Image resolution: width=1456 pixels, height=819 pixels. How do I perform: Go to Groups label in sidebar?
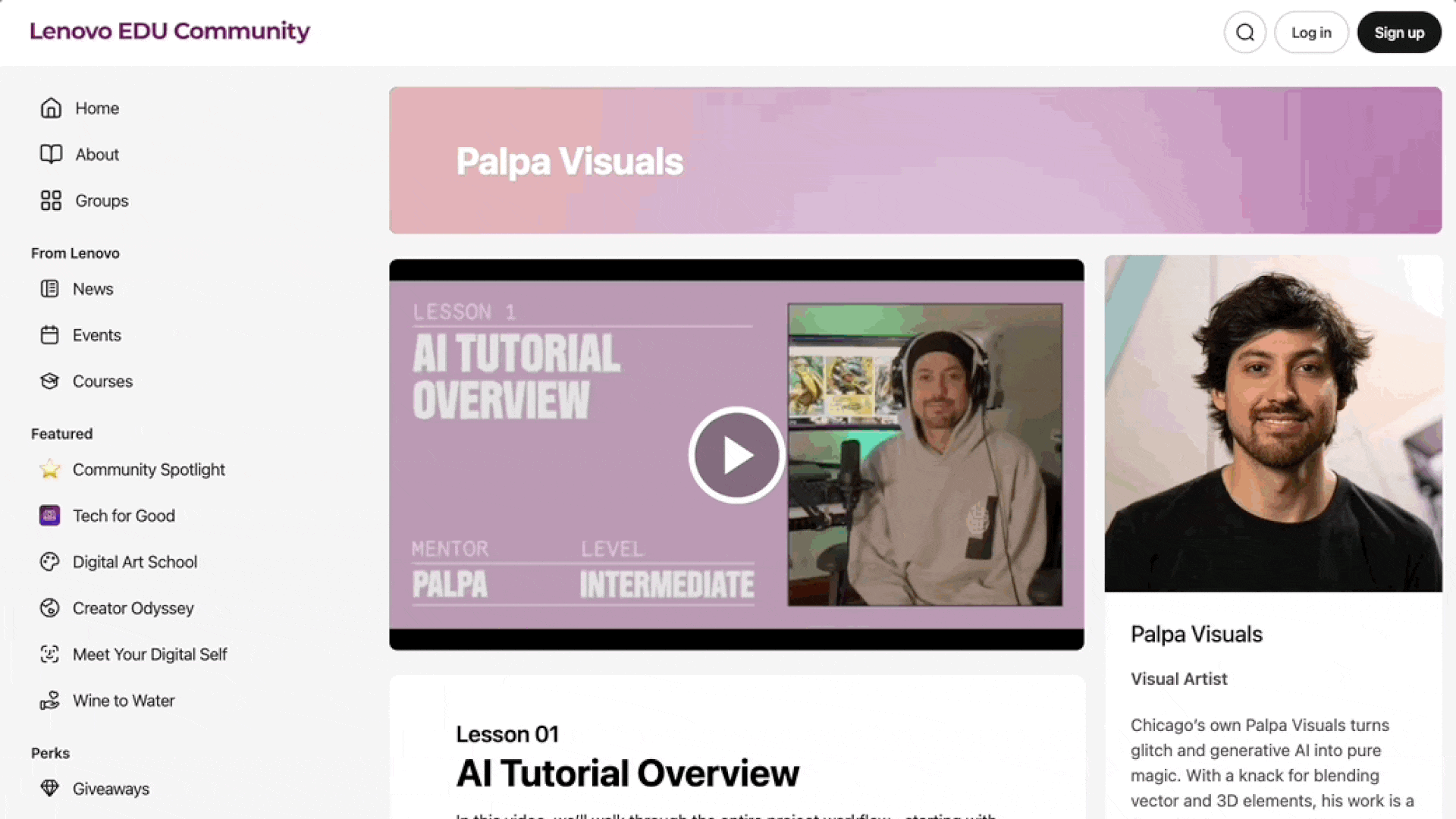(x=102, y=201)
